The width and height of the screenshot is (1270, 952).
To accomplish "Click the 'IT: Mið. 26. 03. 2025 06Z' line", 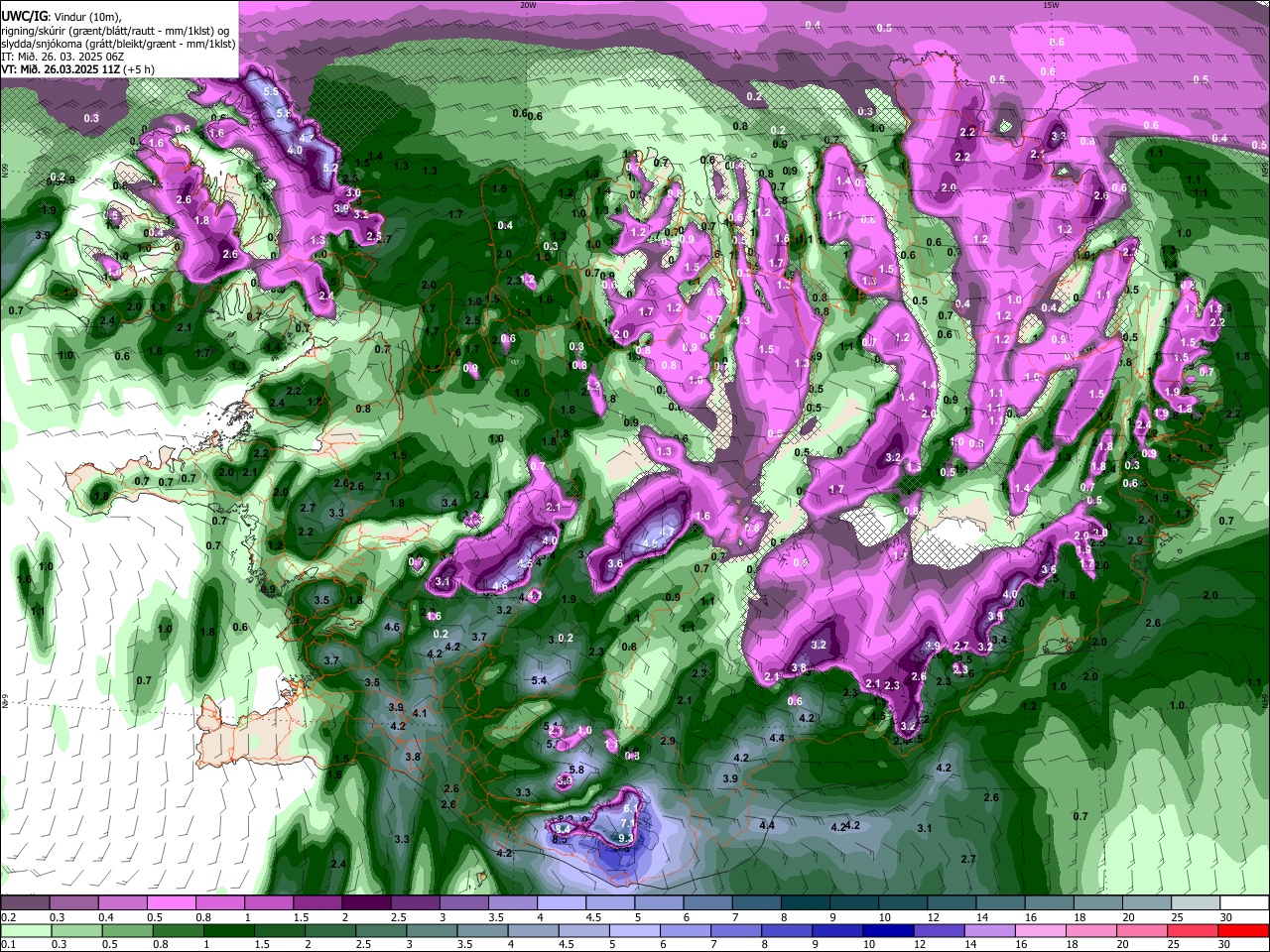I will 63,57.
